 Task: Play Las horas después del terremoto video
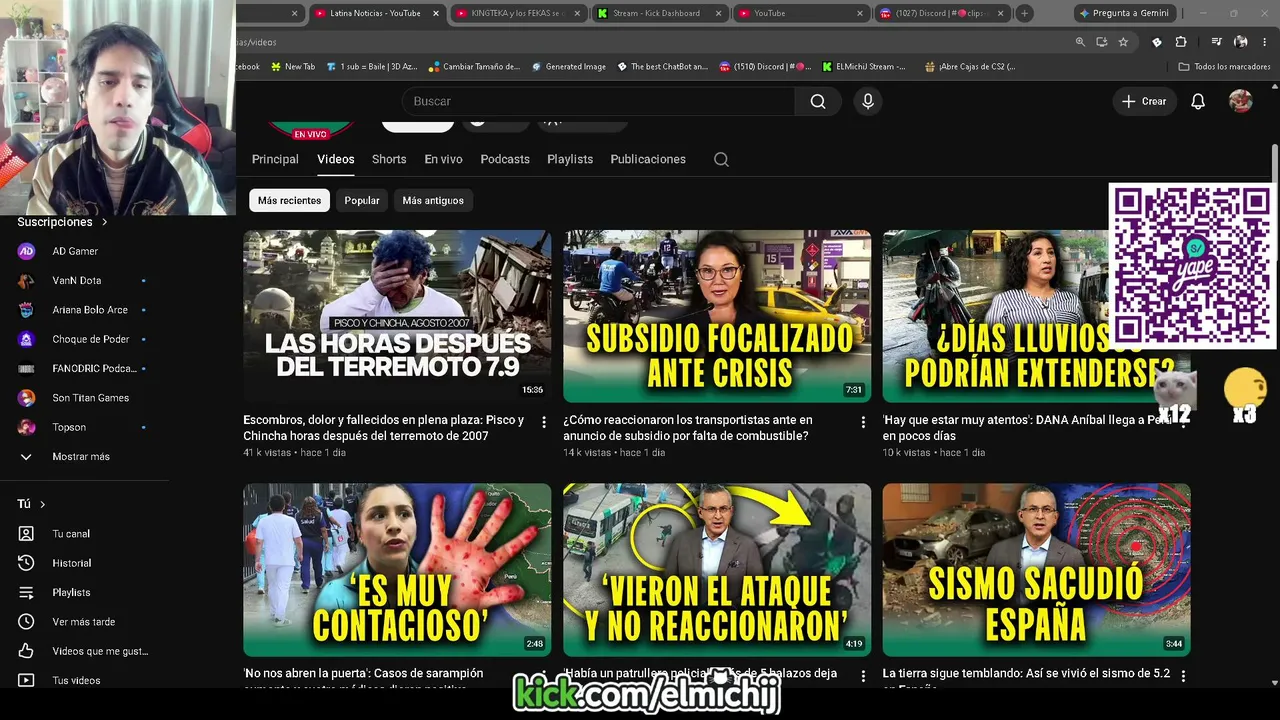(x=397, y=316)
